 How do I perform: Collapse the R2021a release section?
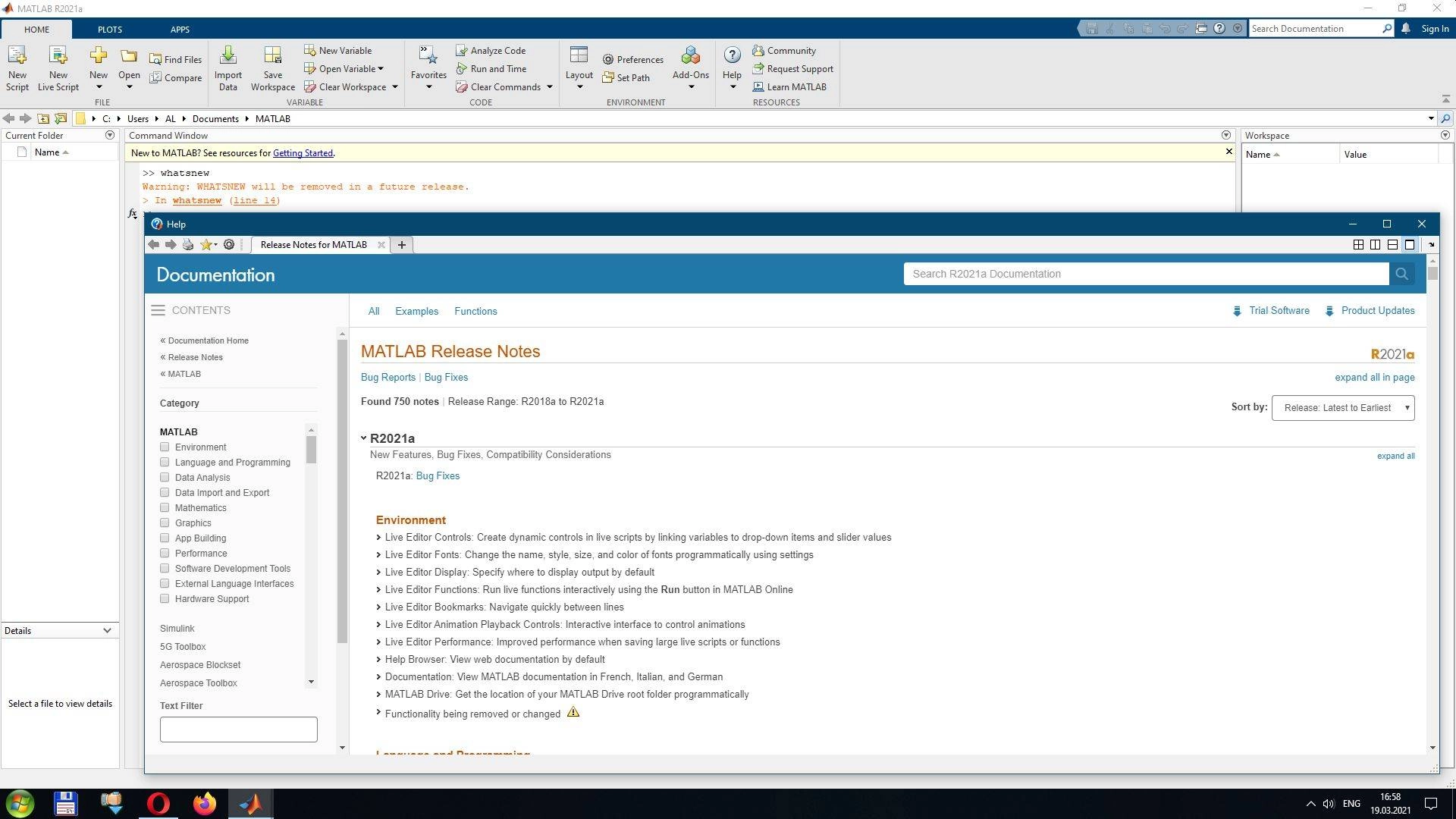pyautogui.click(x=364, y=438)
